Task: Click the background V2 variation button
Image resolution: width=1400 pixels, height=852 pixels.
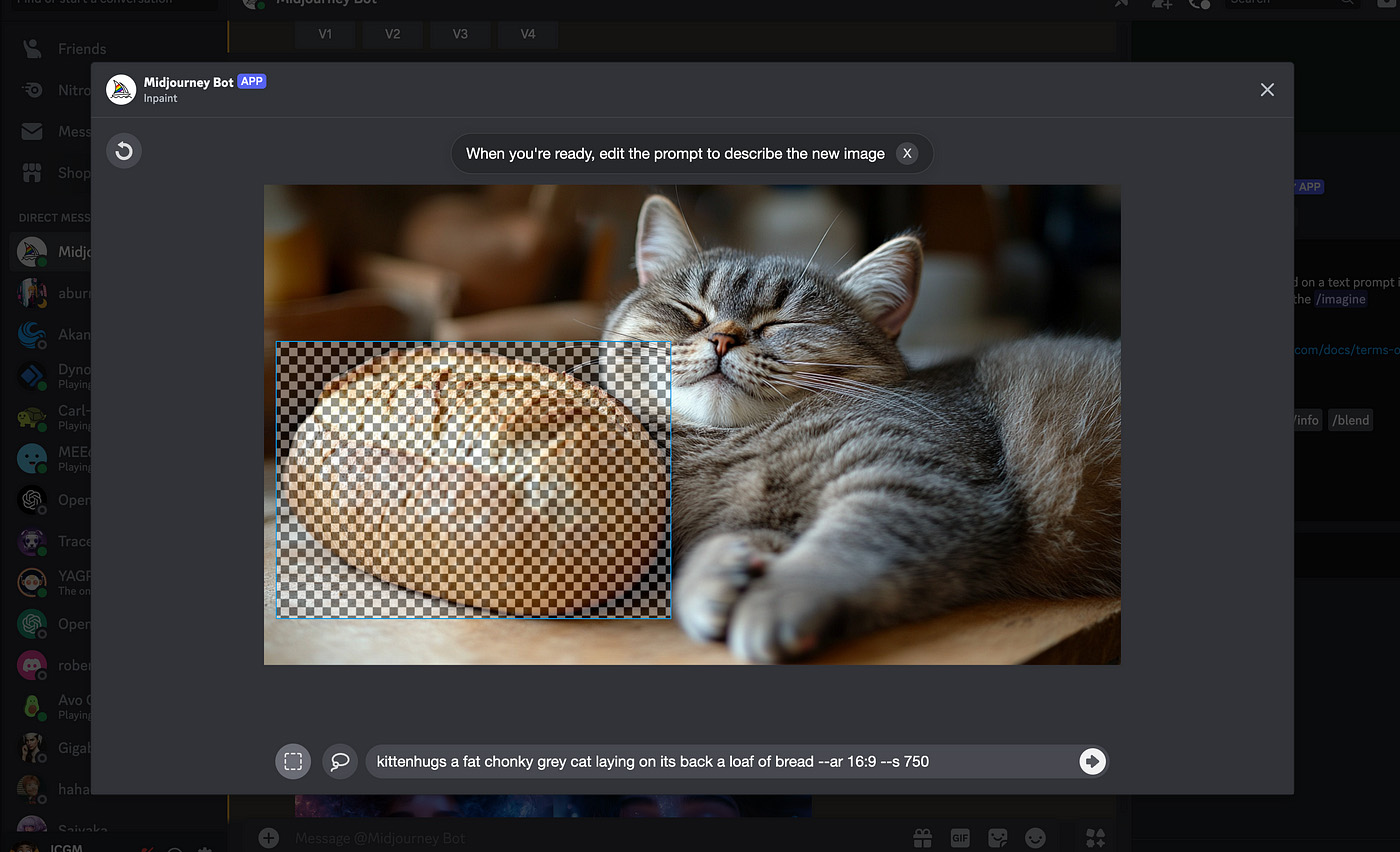Action: tap(392, 34)
